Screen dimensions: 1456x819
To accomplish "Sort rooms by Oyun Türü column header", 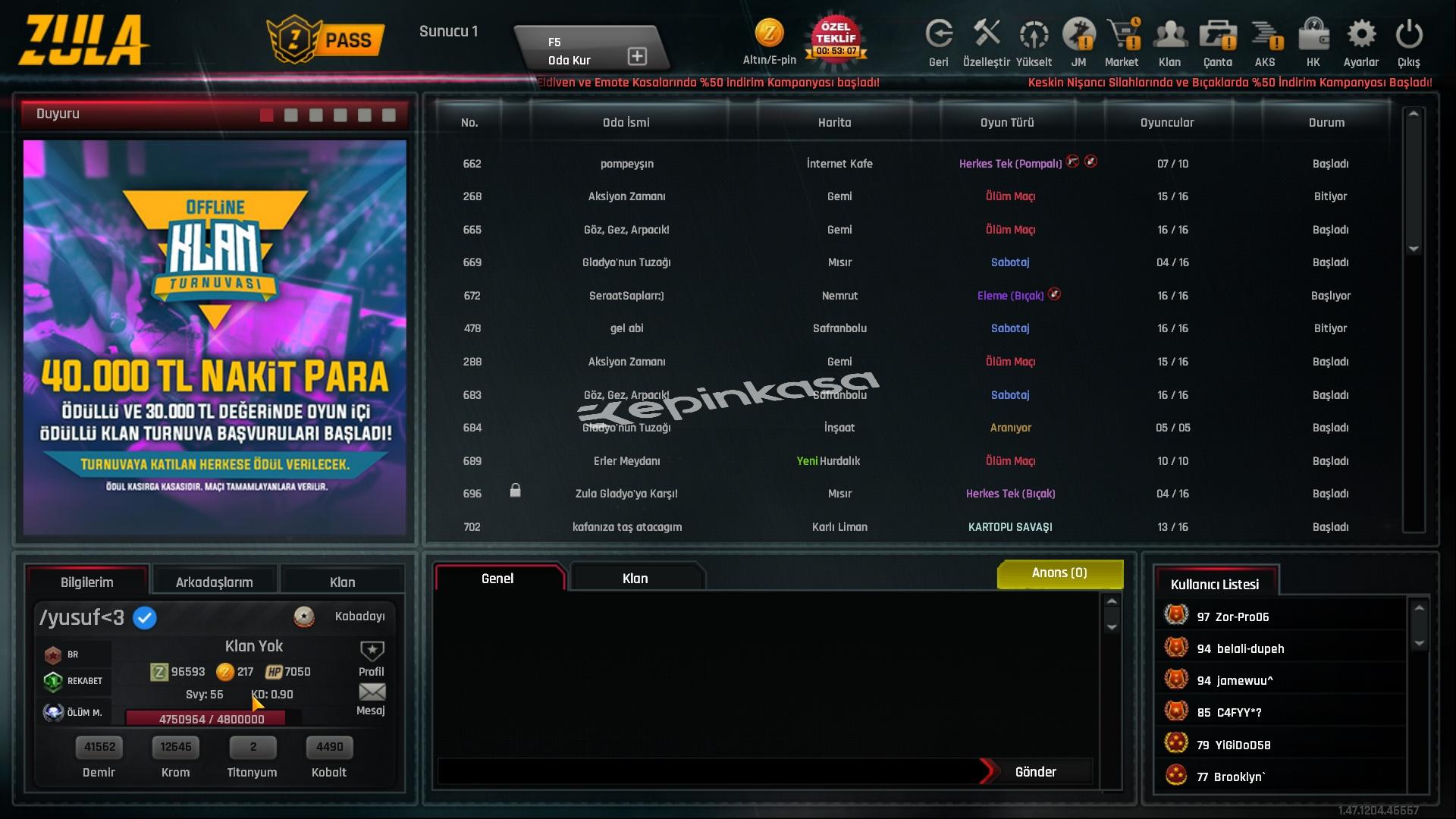I will click(1007, 122).
